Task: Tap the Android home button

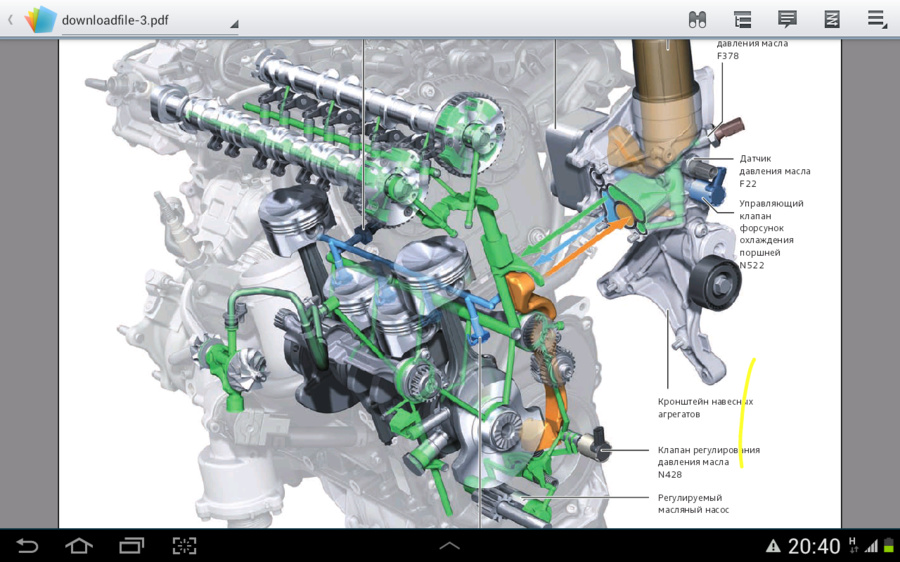Action: (79, 545)
